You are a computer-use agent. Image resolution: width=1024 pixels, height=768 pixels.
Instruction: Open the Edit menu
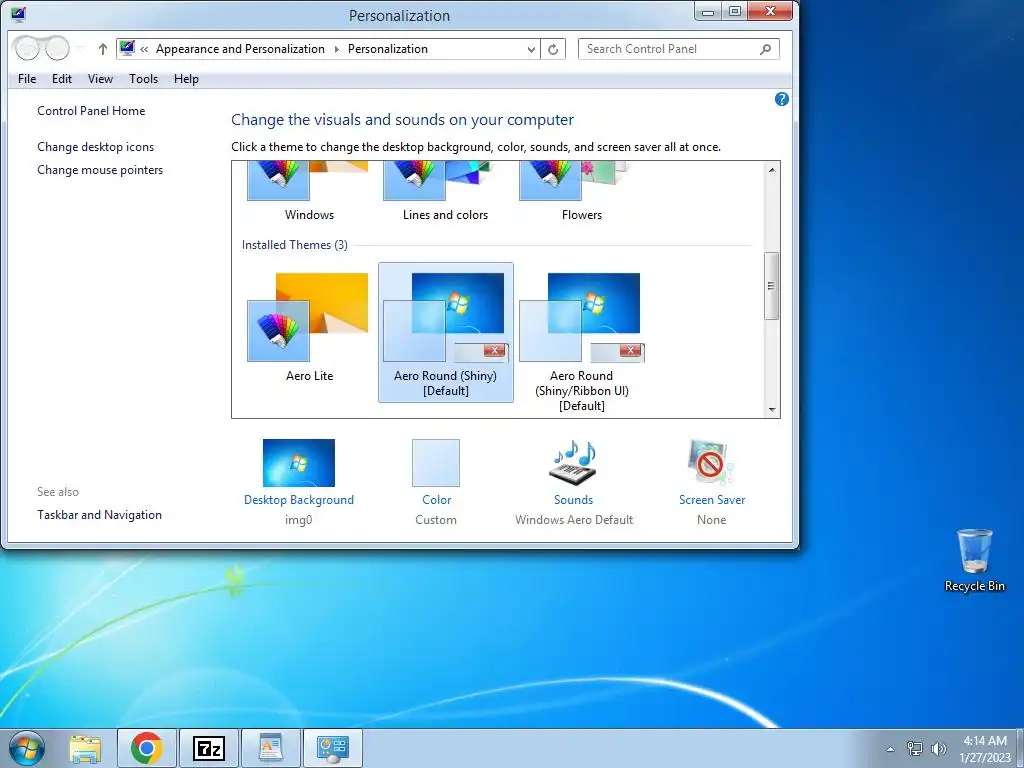pyautogui.click(x=61, y=79)
